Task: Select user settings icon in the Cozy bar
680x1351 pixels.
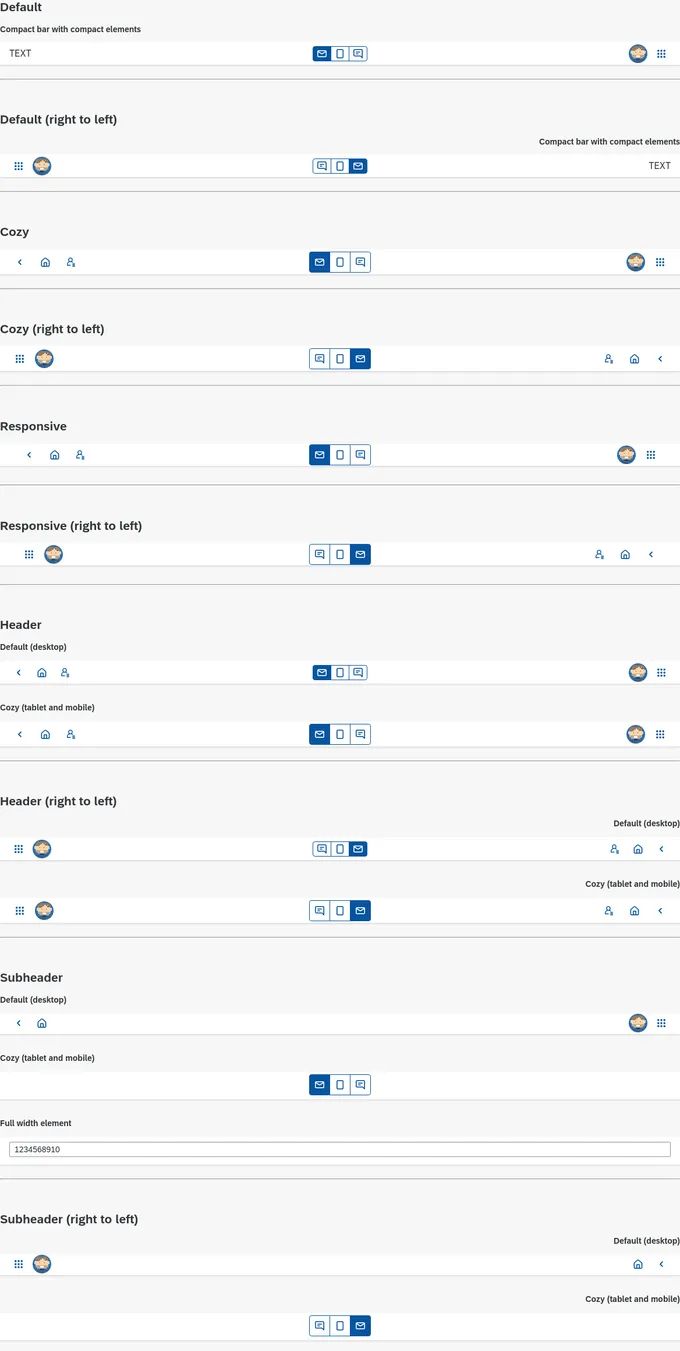Action: (x=71, y=262)
